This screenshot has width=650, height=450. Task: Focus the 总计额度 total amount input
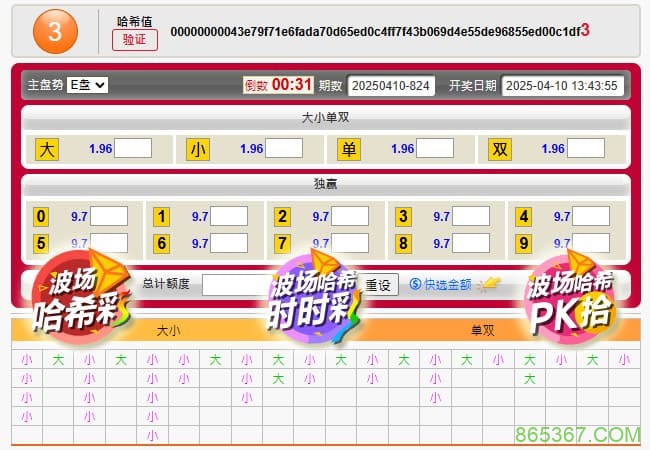(237, 285)
